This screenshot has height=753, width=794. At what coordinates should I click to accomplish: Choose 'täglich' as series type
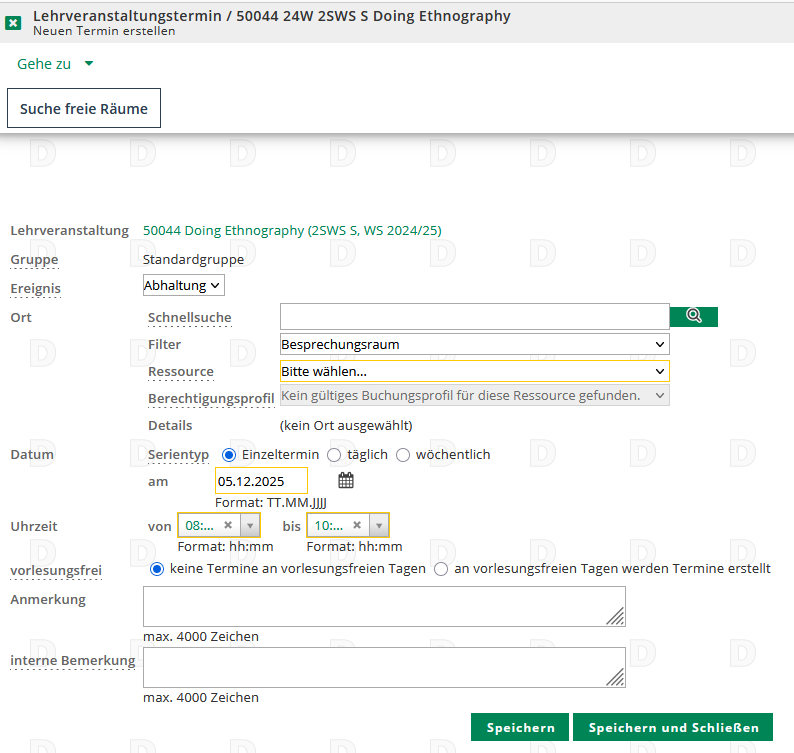coord(335,455)
